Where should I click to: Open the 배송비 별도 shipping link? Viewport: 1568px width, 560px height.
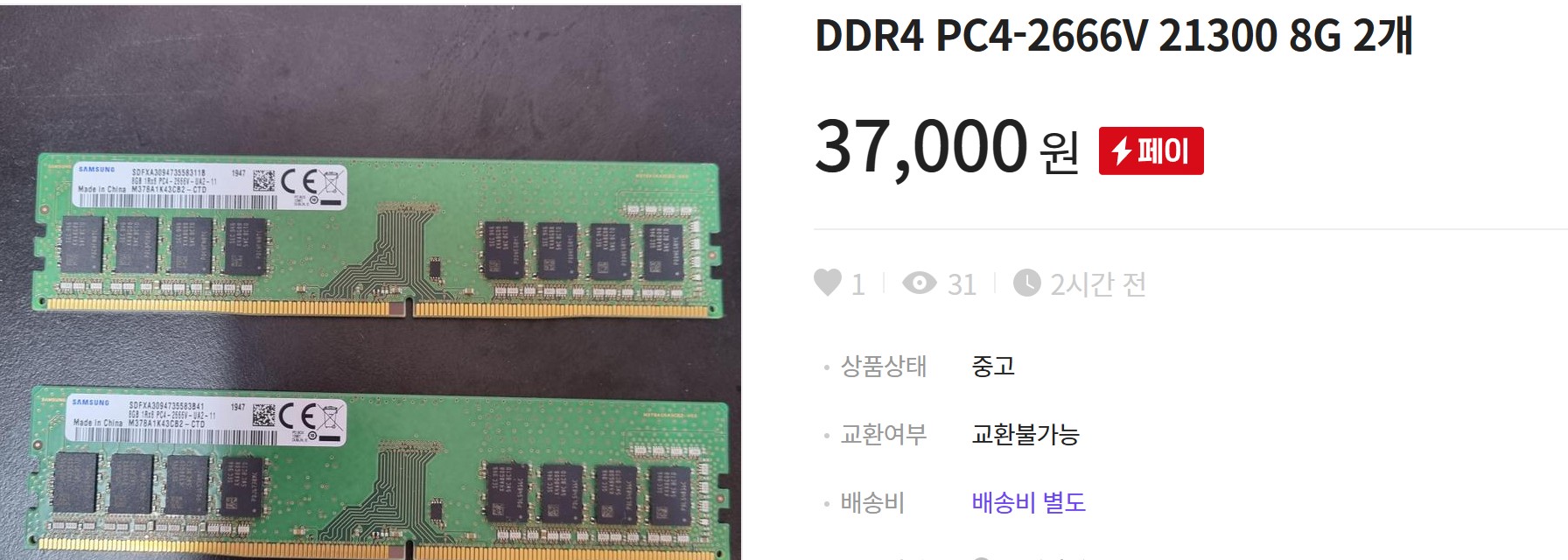point(1028,502)
